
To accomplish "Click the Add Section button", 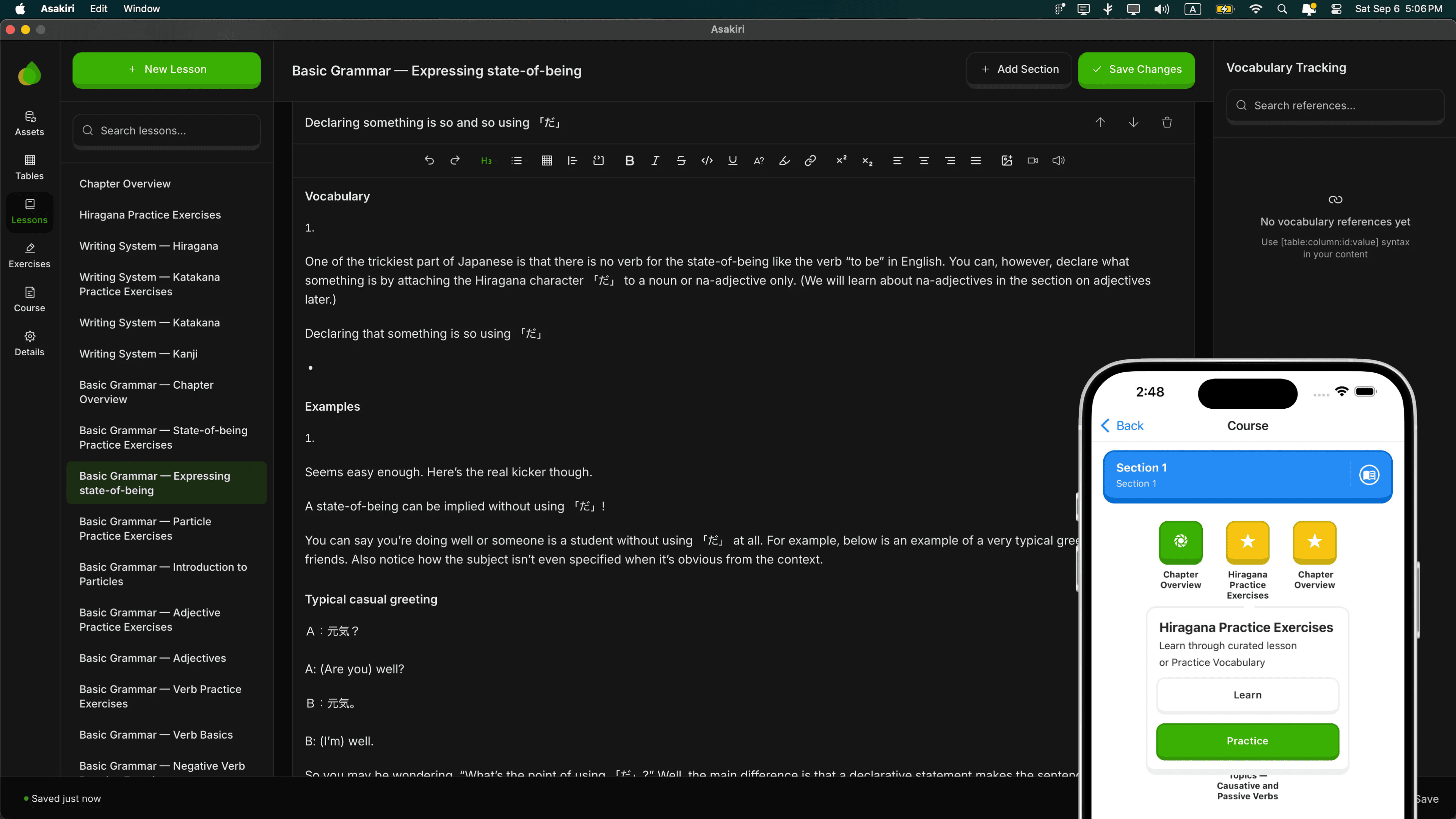I will click(x=1019, y=69).
